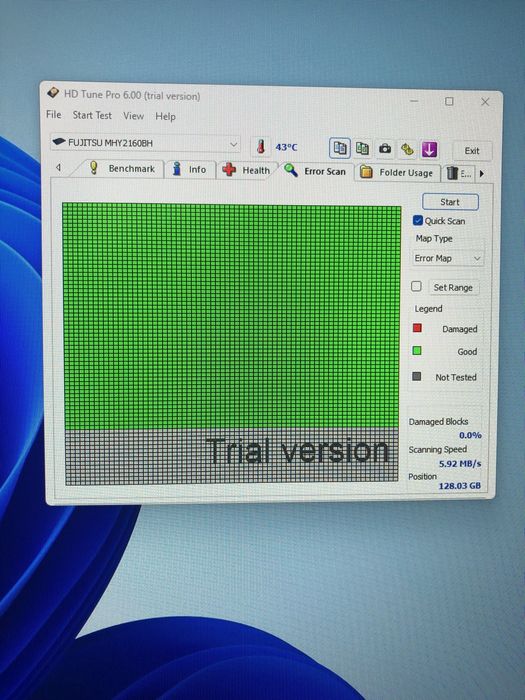Open the Health tab
This screenshot has height=700, width=525.
click(246, 170)
